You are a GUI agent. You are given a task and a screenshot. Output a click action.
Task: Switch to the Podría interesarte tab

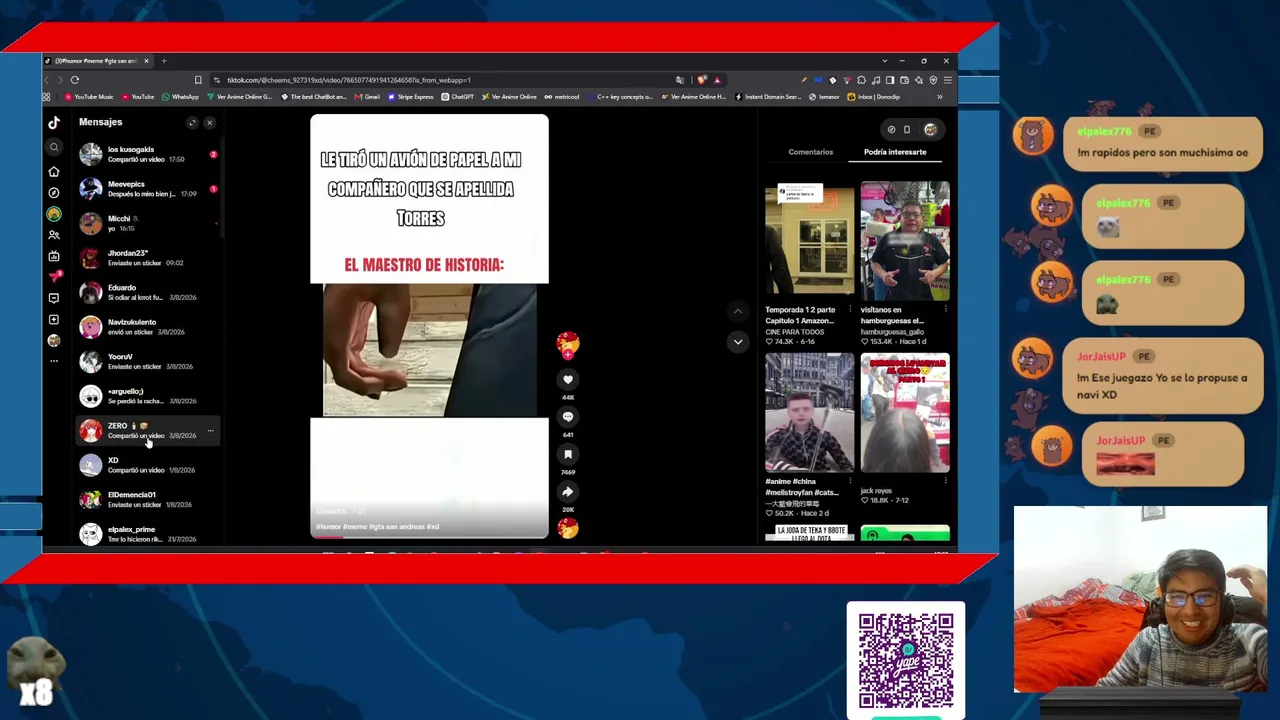pos(895,152)
